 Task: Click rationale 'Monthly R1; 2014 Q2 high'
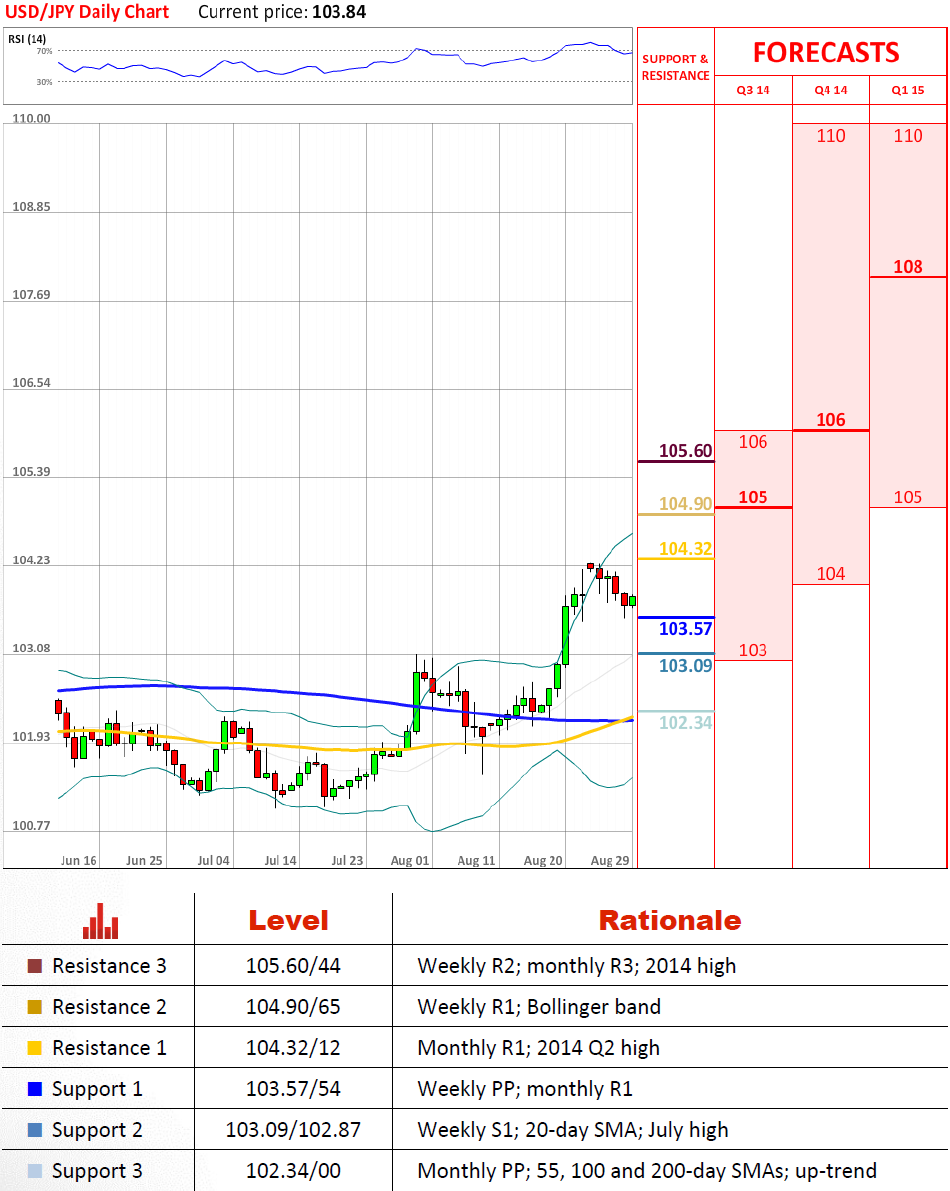538,1048
